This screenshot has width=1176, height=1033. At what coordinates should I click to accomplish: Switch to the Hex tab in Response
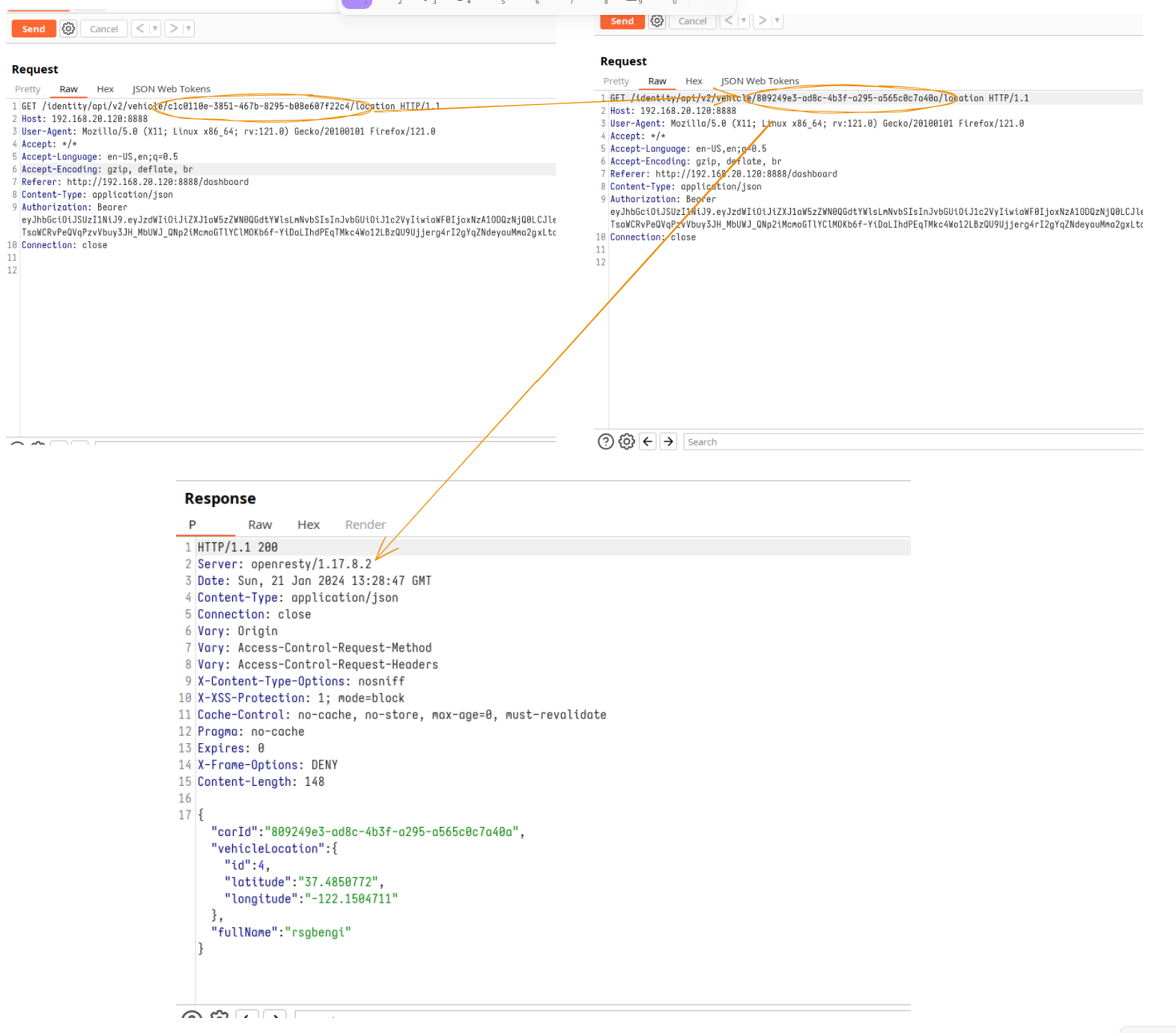pyautogui.click(x=308, y=525)
